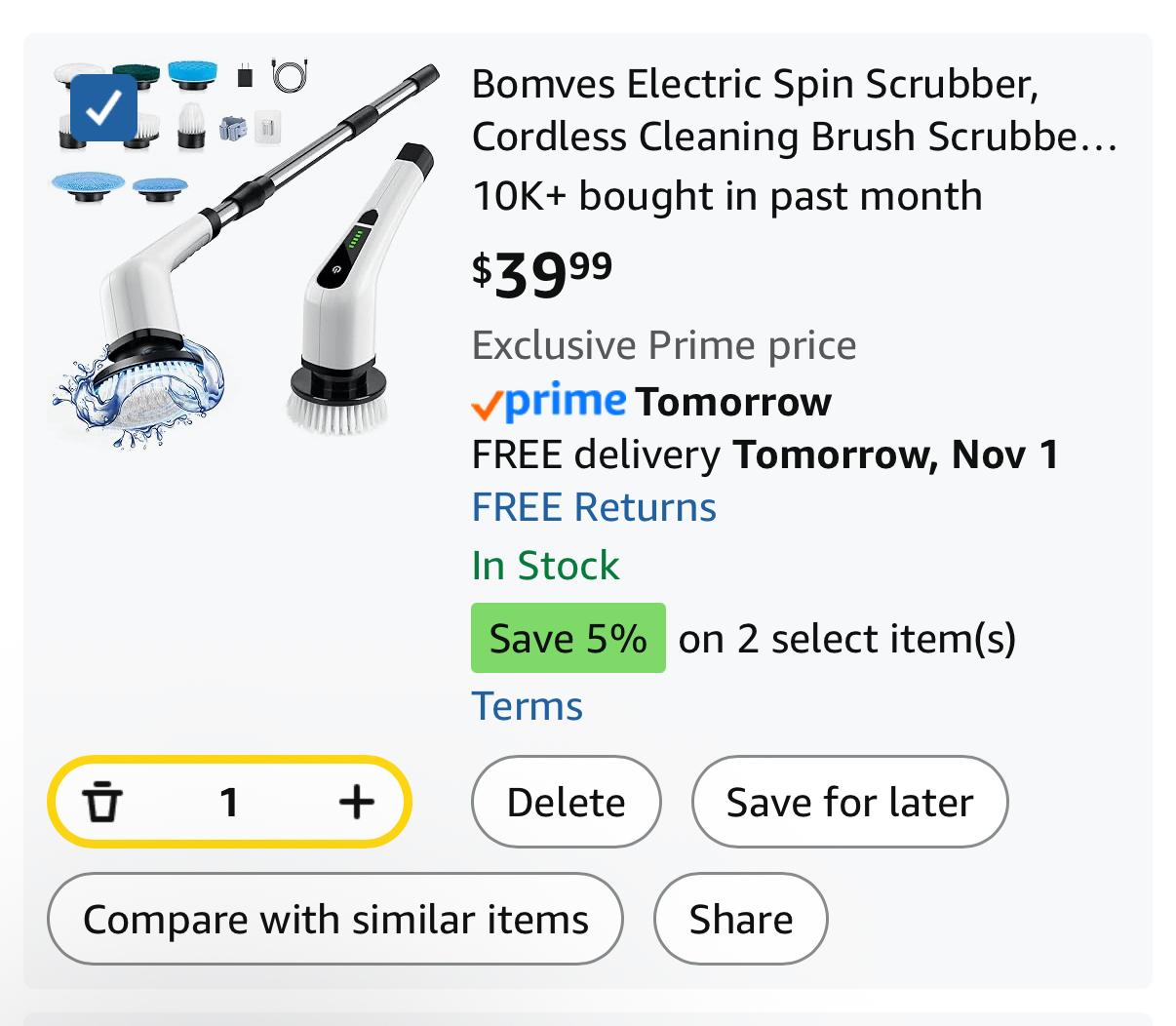Click the 10K+ bought in past month text
The image size is (1176, 1026).
tap(726, 196)
